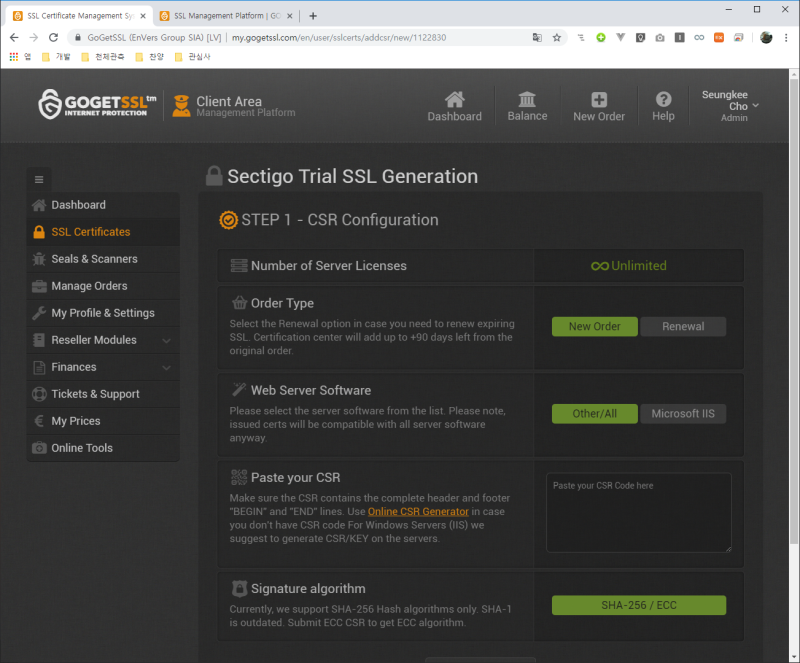
Task: Start a New Order from the plus icon
Action: (598, 107)
